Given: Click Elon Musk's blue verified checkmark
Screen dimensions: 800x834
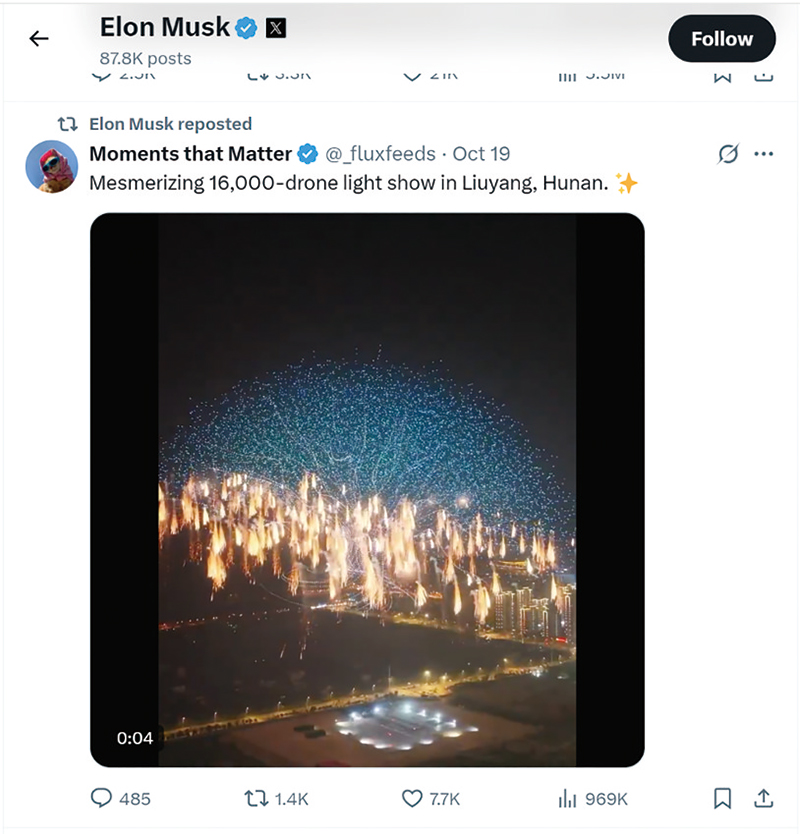Looking at the screenshot, I should pos(247,29).
